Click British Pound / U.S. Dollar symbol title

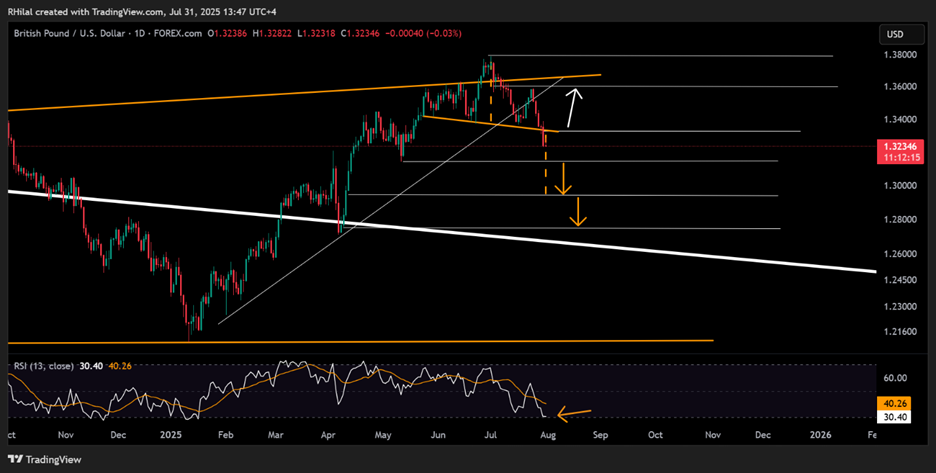point(69,35)
